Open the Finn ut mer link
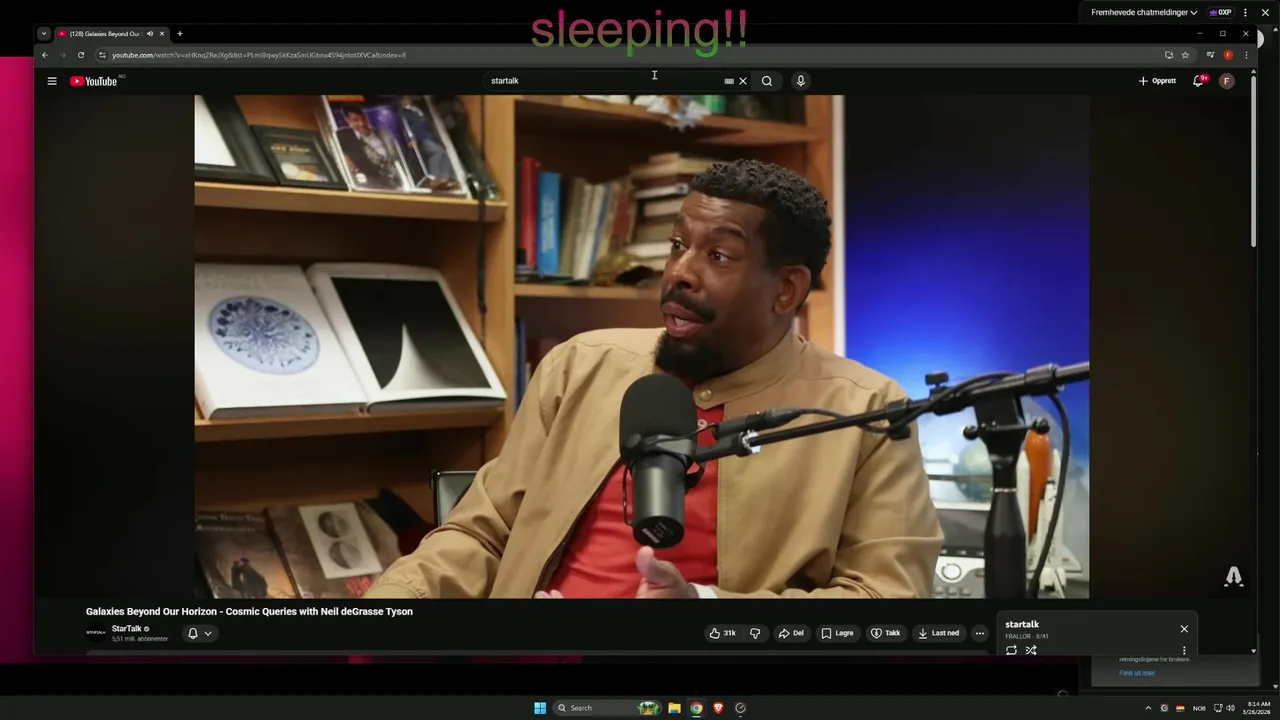 pyautogui.click(x=1137, y=673)
